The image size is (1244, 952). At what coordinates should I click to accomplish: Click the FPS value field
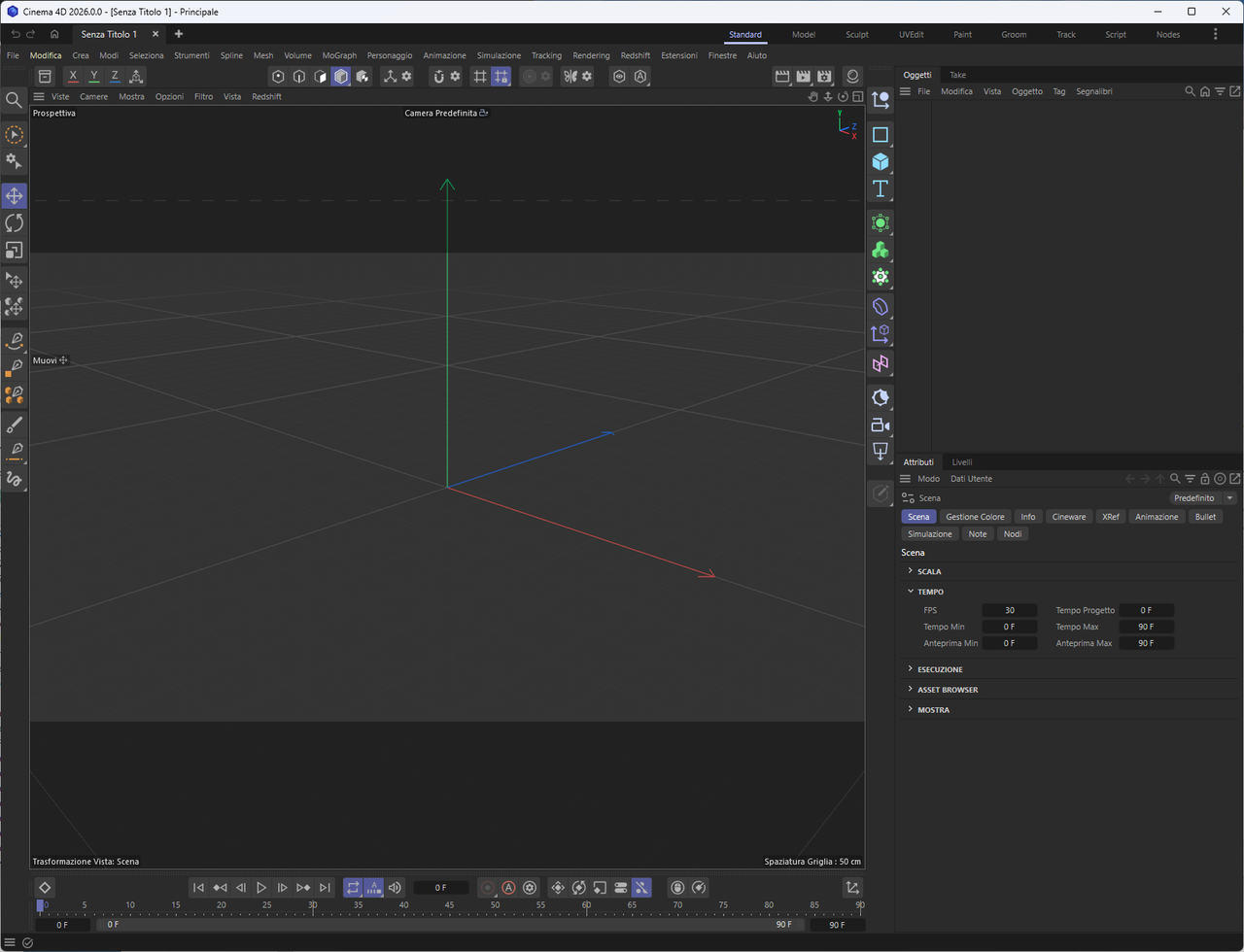click(x=1010, y=610)
